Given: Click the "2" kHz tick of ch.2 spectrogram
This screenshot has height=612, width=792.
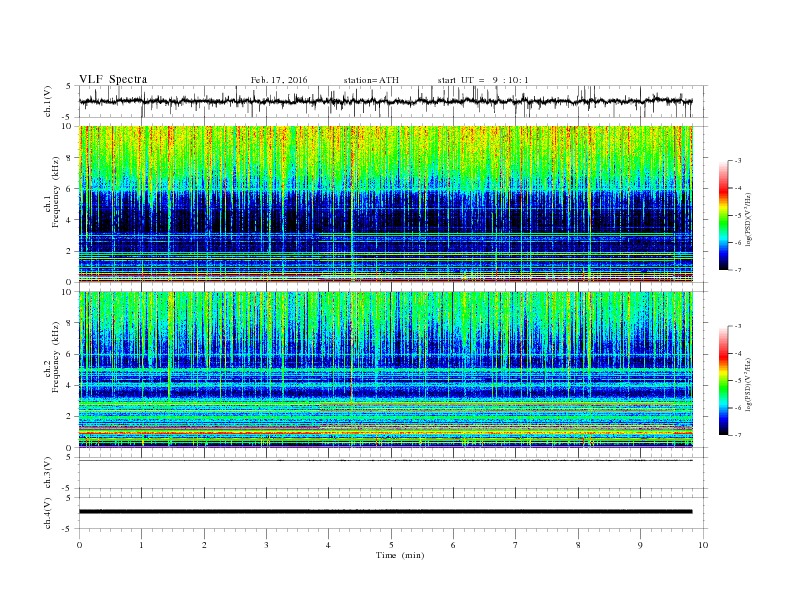Looking at the screenshot, I should coord(69,417).
